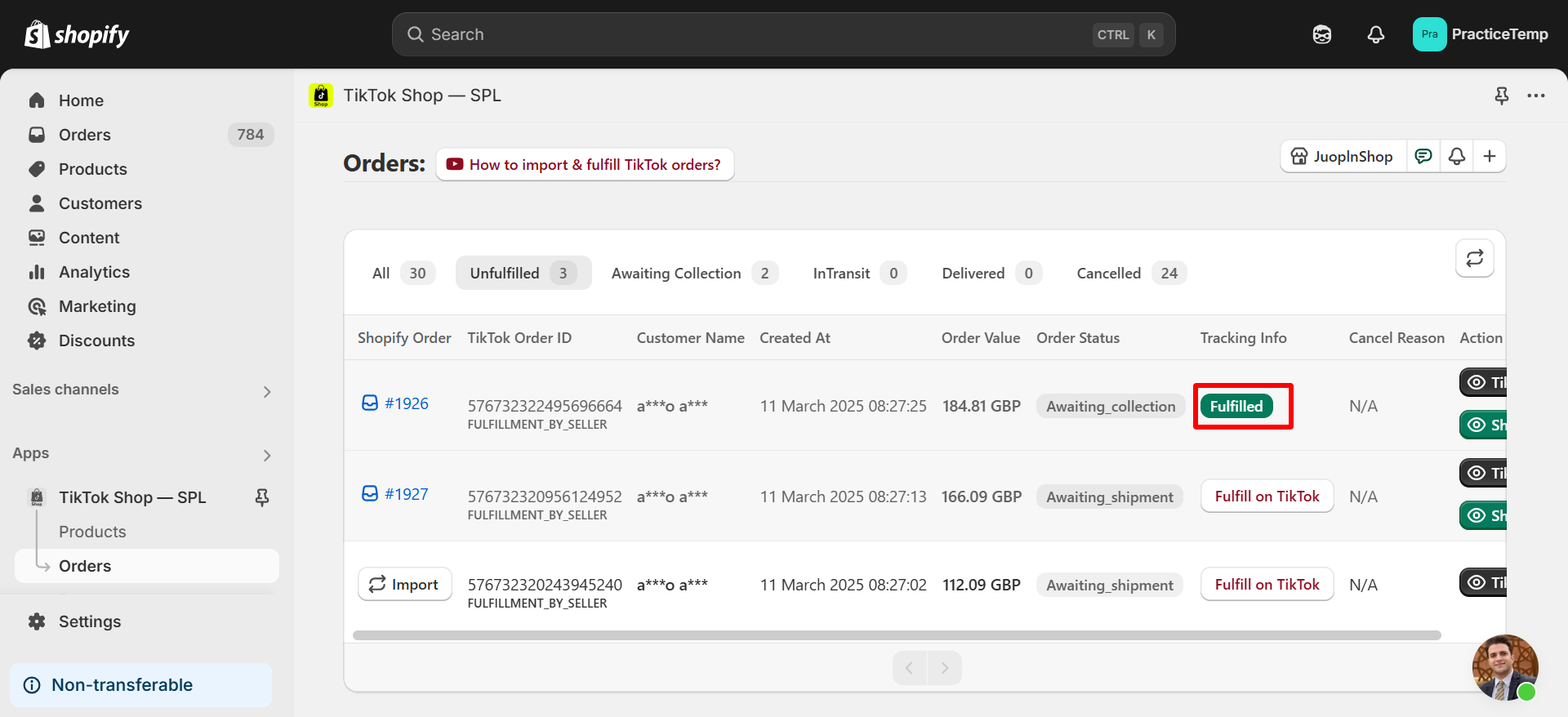Click Awaiting_collection status badge
1568x717 pixels.
1111,406
